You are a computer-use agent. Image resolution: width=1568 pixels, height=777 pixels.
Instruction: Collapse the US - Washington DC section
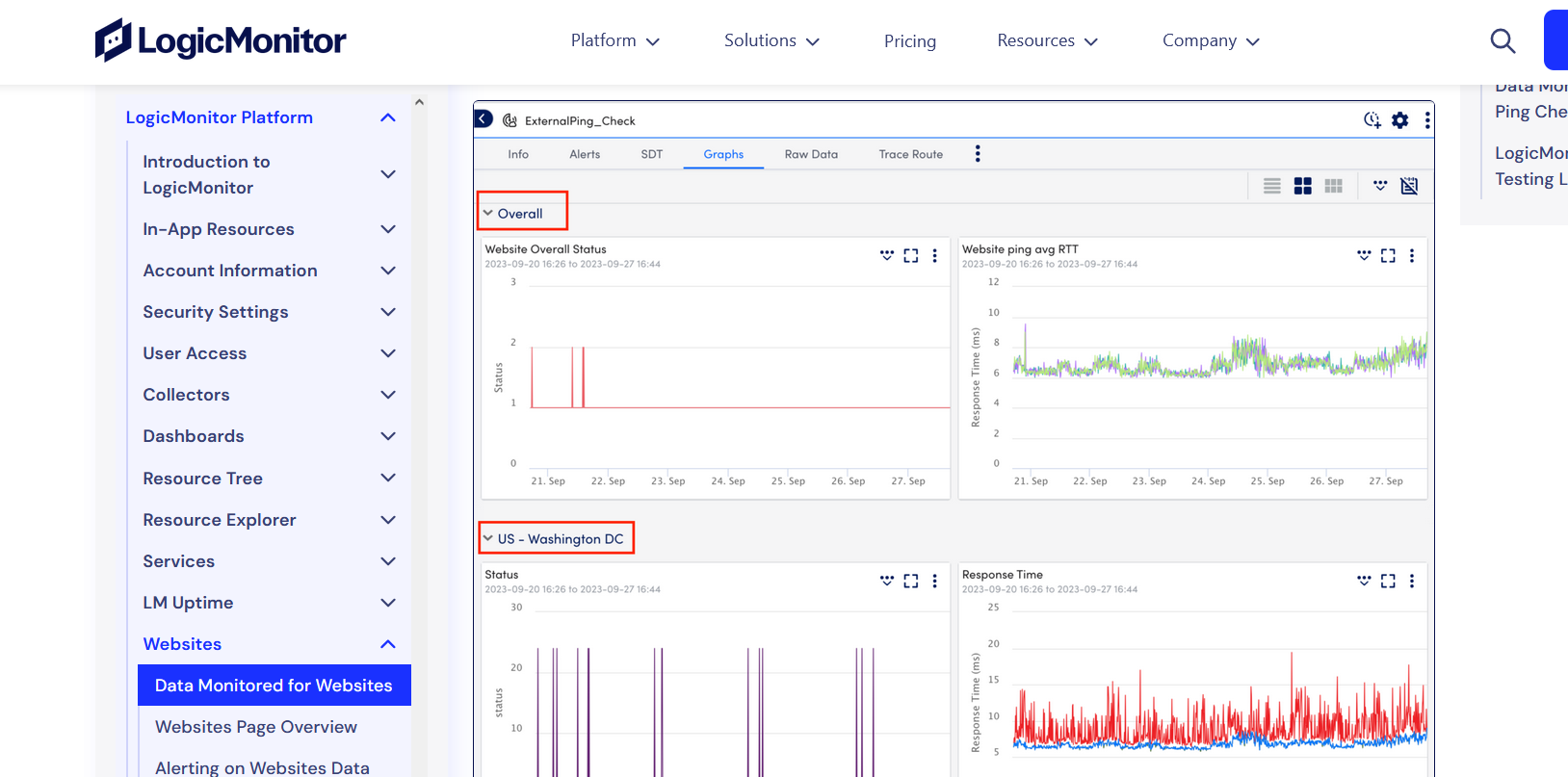point(488,538)
